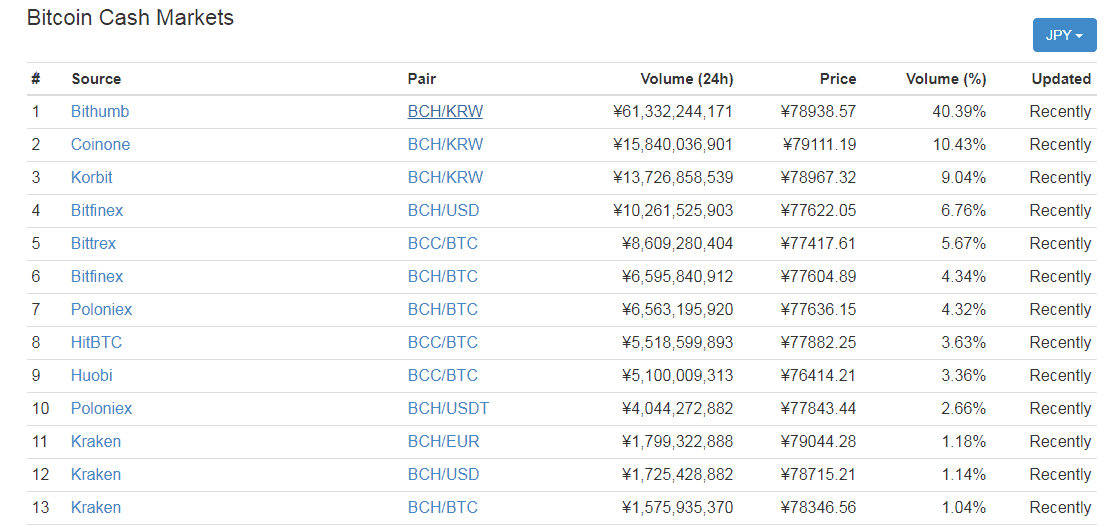Select the 1.14% volume share
The width and height of the screenshot is (1110, 526).
tap(963, 474)
